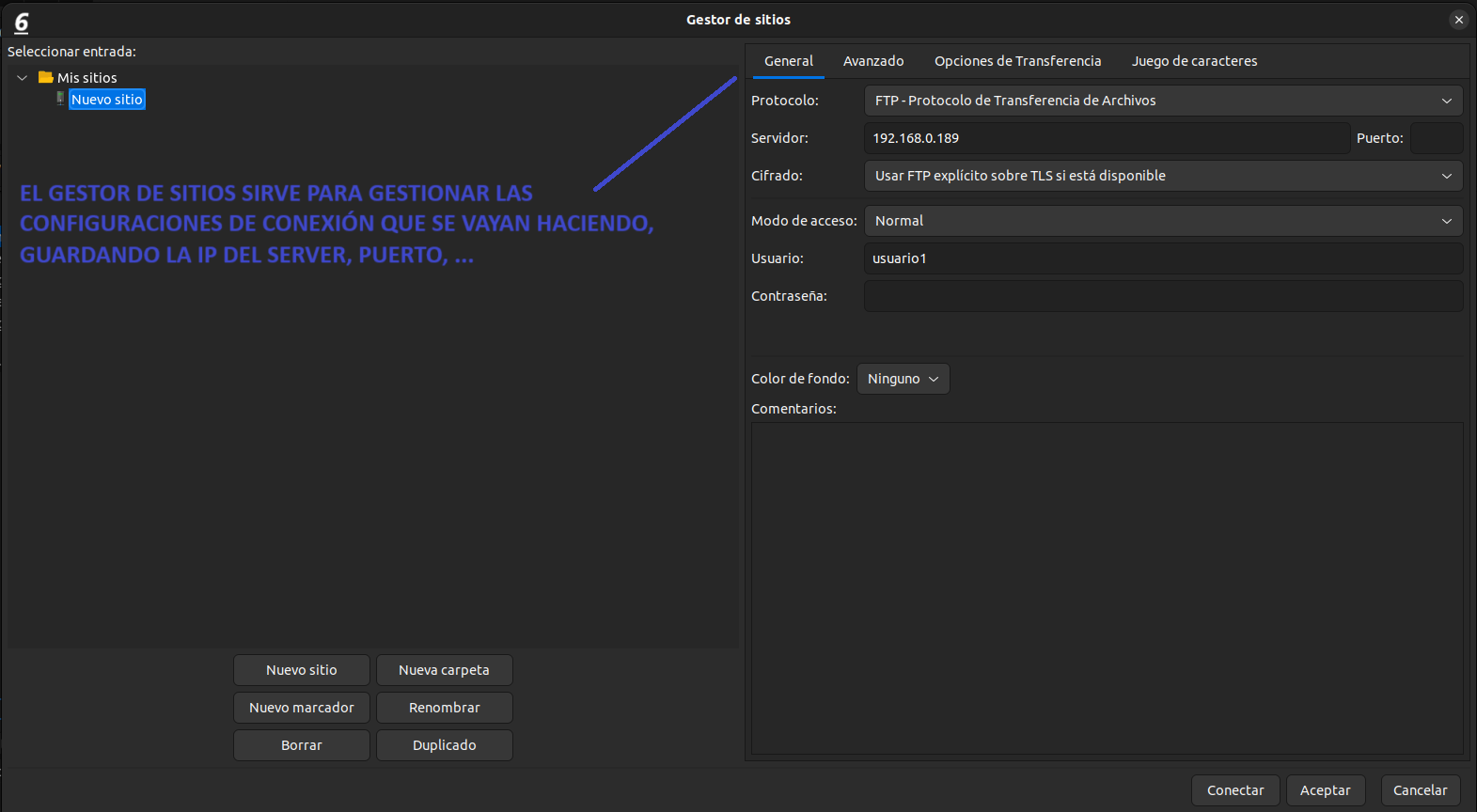Choose a Color de fondo option
The image size is (1477, 812).
[x=903, y=379]
